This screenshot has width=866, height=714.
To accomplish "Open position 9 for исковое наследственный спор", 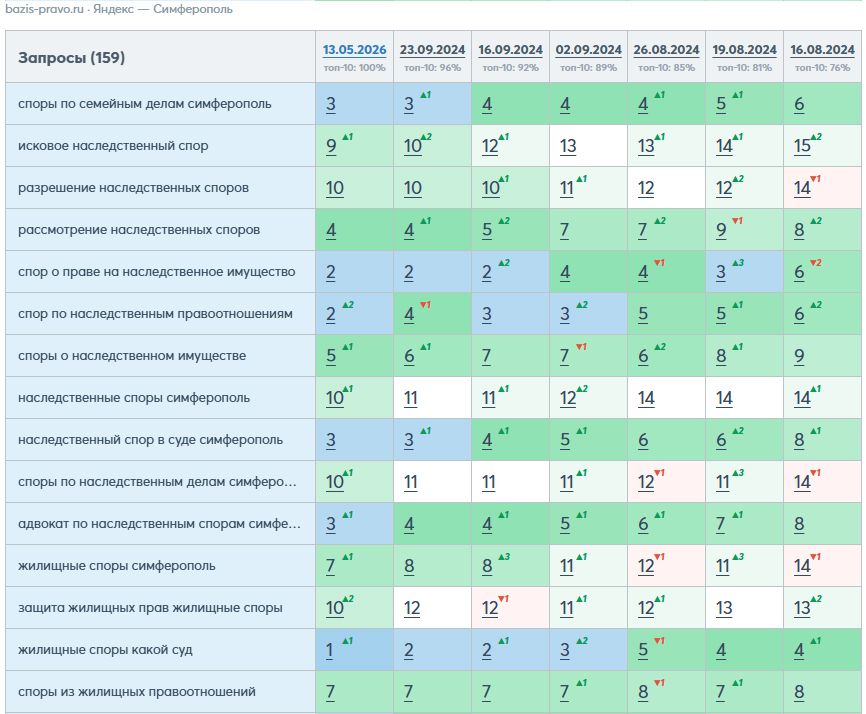I will coord(331,146).
